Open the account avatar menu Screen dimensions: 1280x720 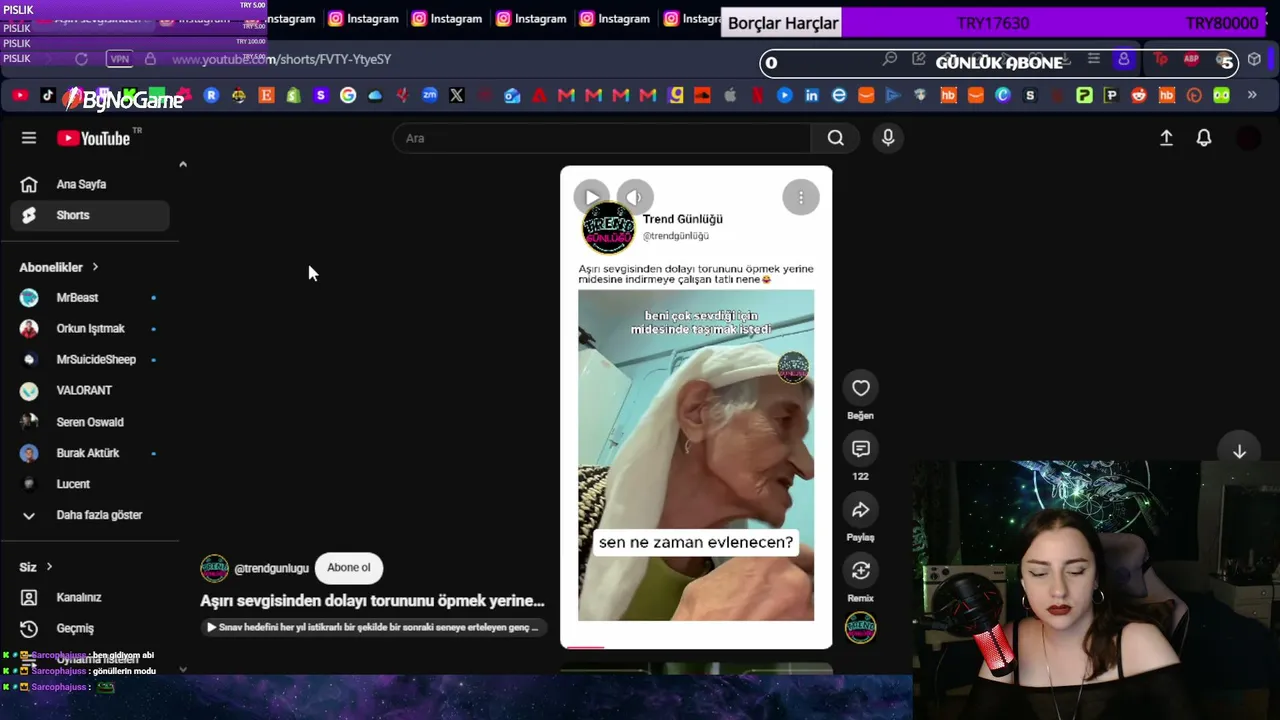[x=1249, y=138]
